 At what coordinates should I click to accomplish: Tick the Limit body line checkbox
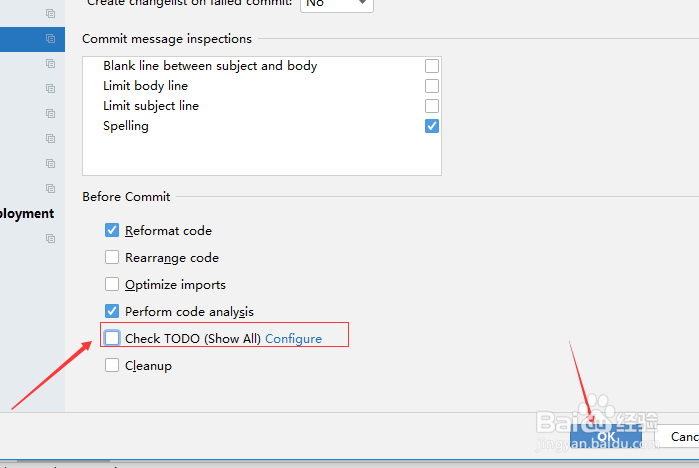coord(432,86)
